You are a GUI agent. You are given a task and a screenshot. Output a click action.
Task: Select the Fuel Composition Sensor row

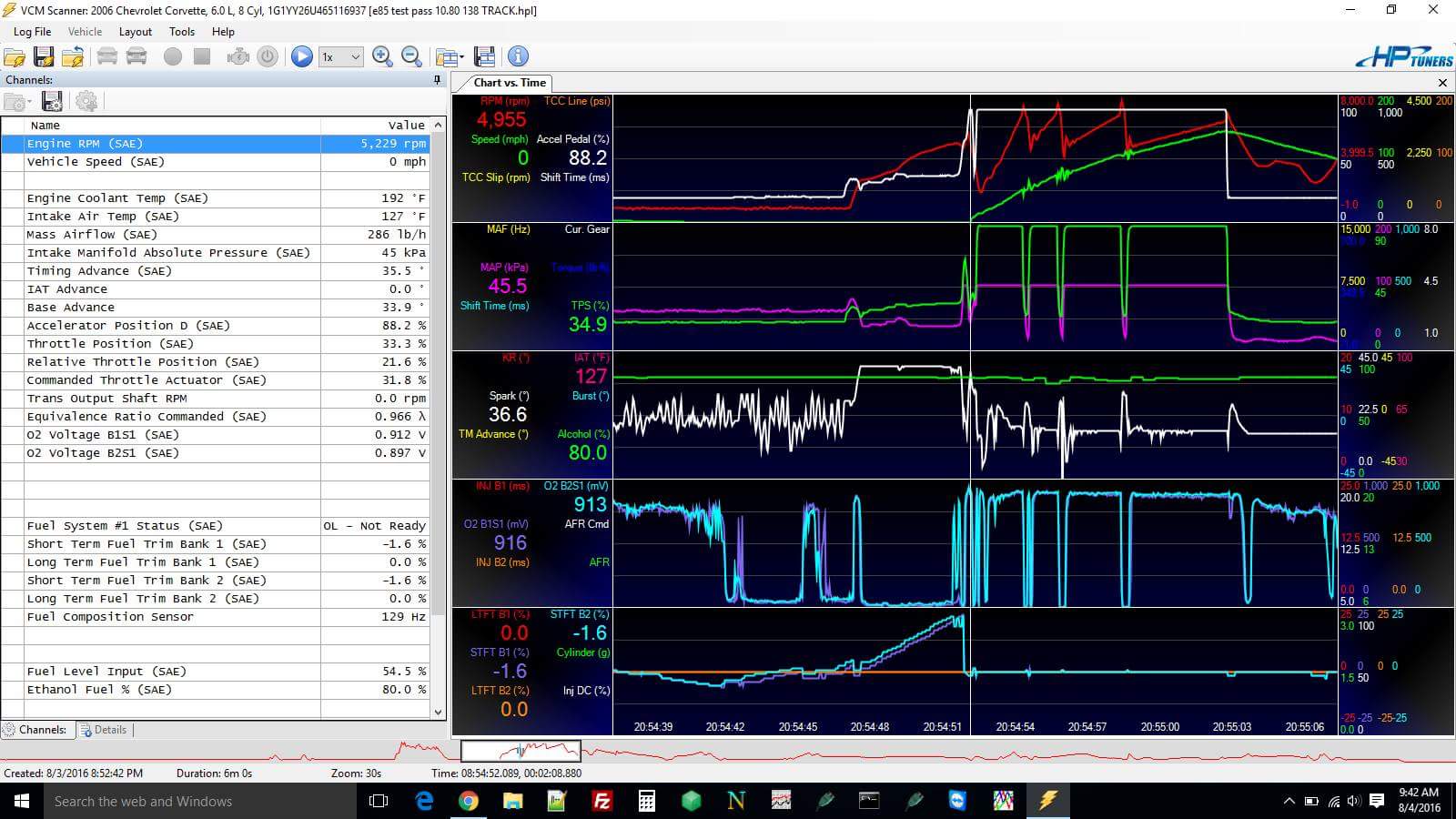tap(216, 617)
